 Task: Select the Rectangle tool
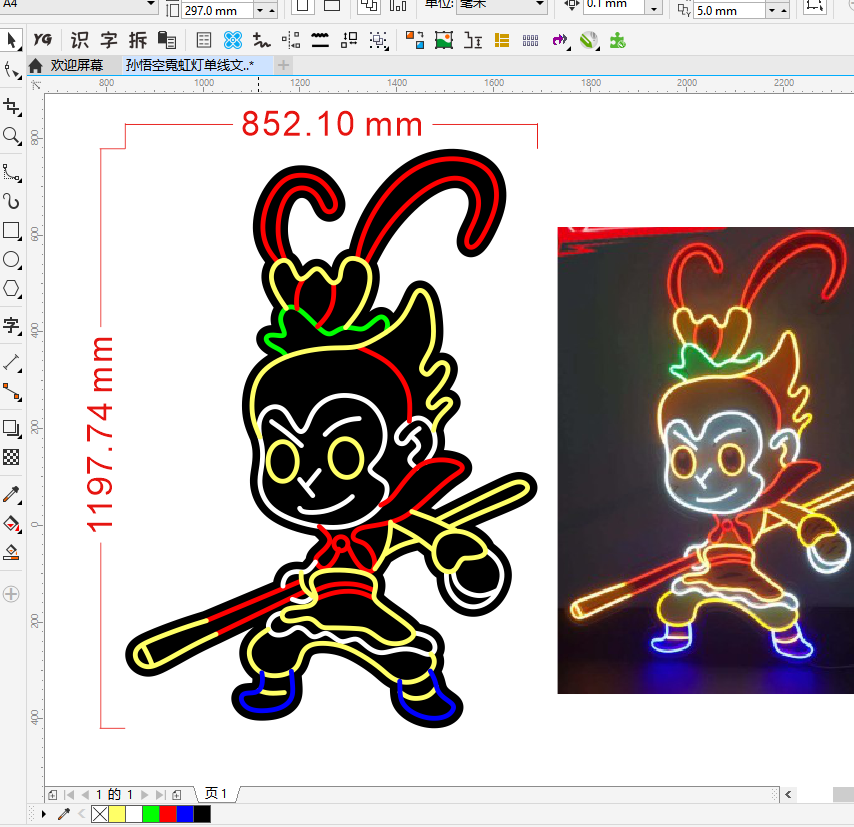(11, 230)
